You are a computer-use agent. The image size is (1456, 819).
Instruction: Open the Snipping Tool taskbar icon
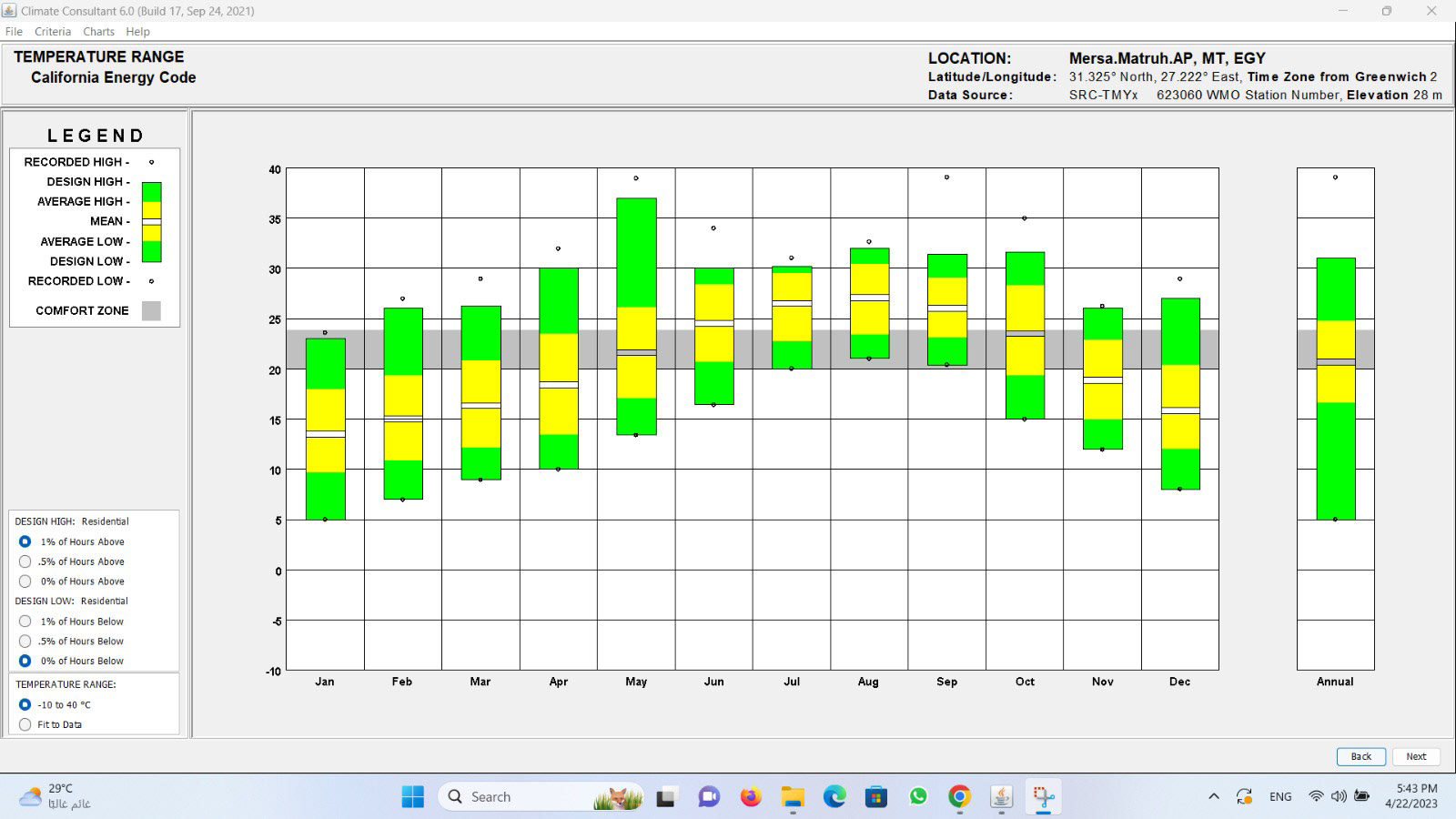(1043, 797)
